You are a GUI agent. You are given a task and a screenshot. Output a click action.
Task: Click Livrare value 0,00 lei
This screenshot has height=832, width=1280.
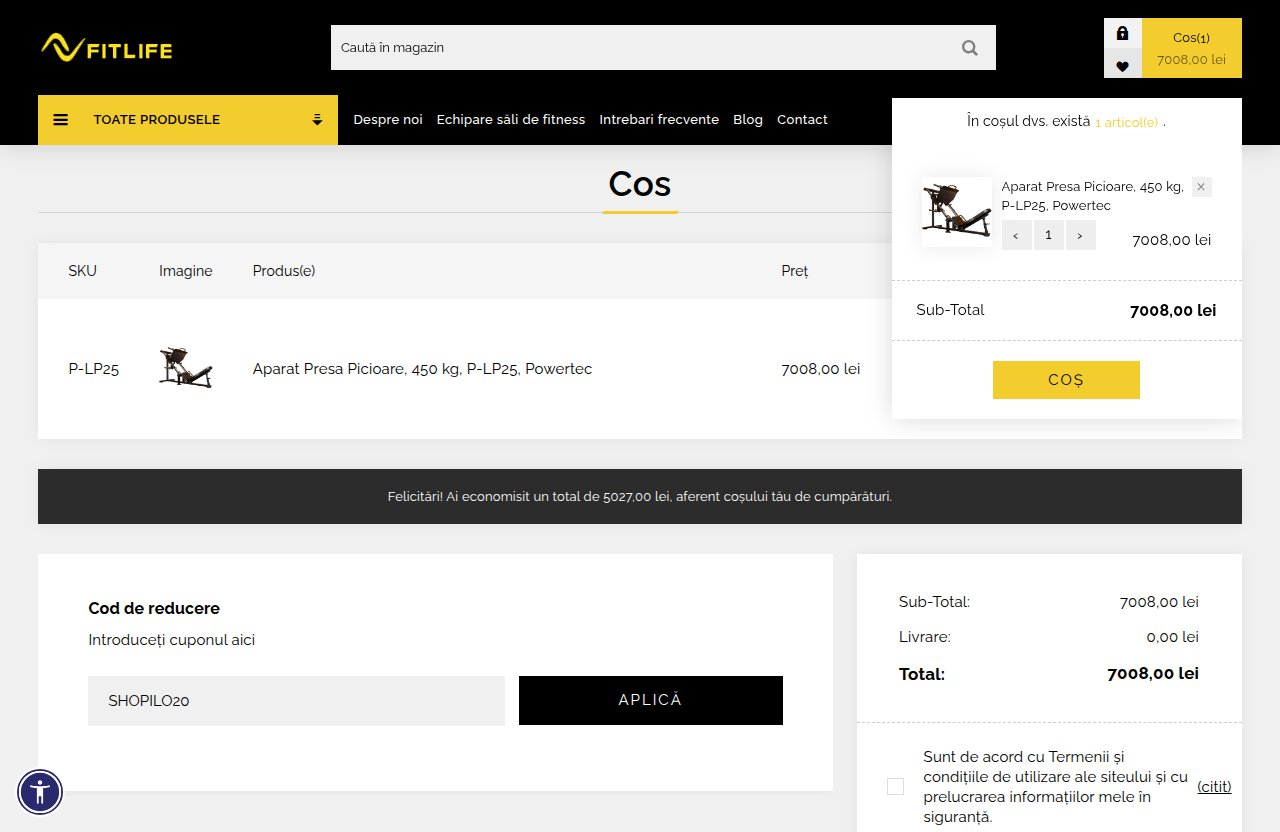(1172, 637)
